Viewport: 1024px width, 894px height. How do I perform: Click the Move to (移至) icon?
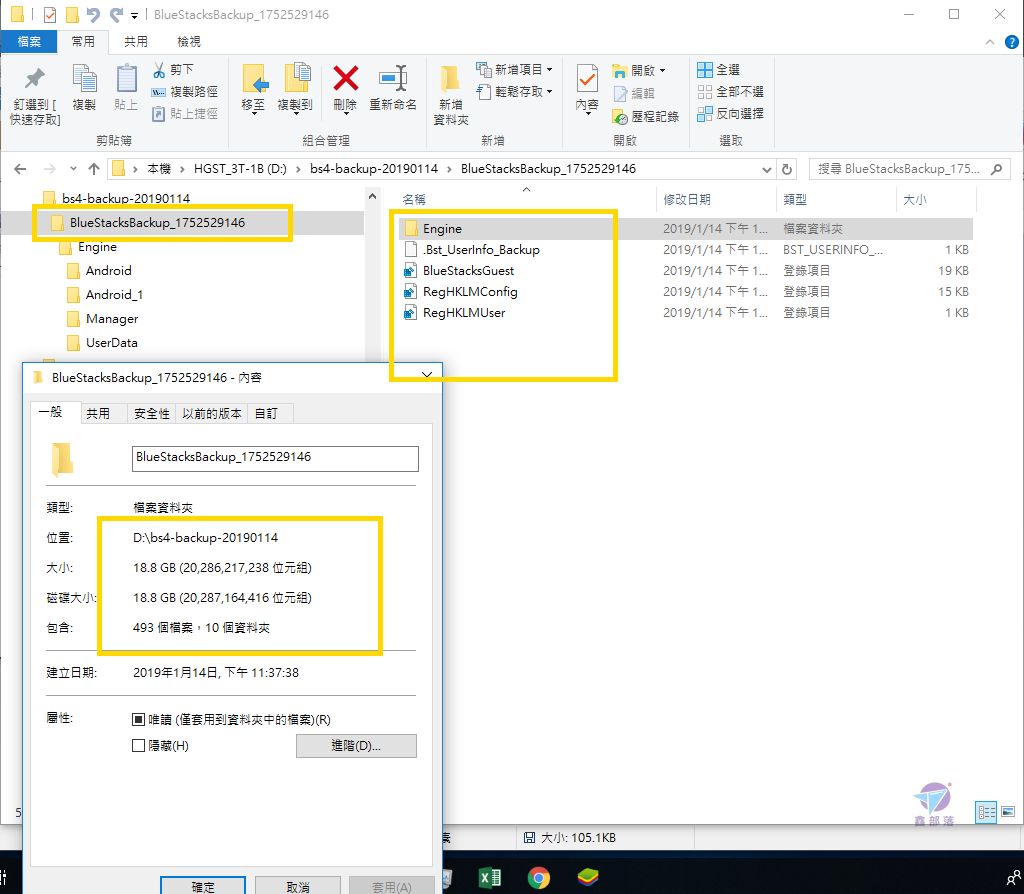[253, 80]
